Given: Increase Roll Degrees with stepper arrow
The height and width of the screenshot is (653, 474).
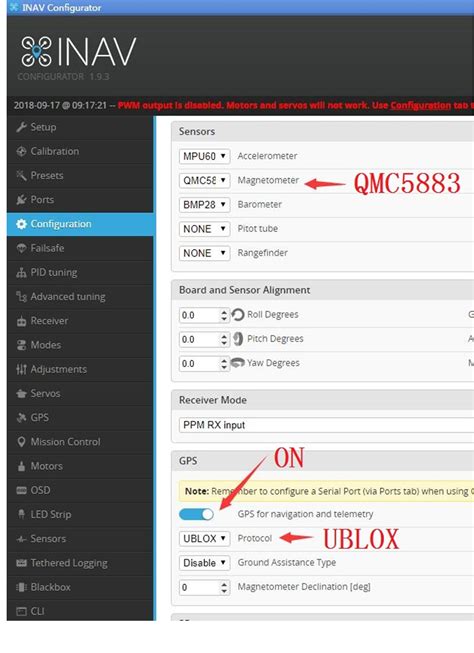Looking at the screenshot, I should point(224,312).
